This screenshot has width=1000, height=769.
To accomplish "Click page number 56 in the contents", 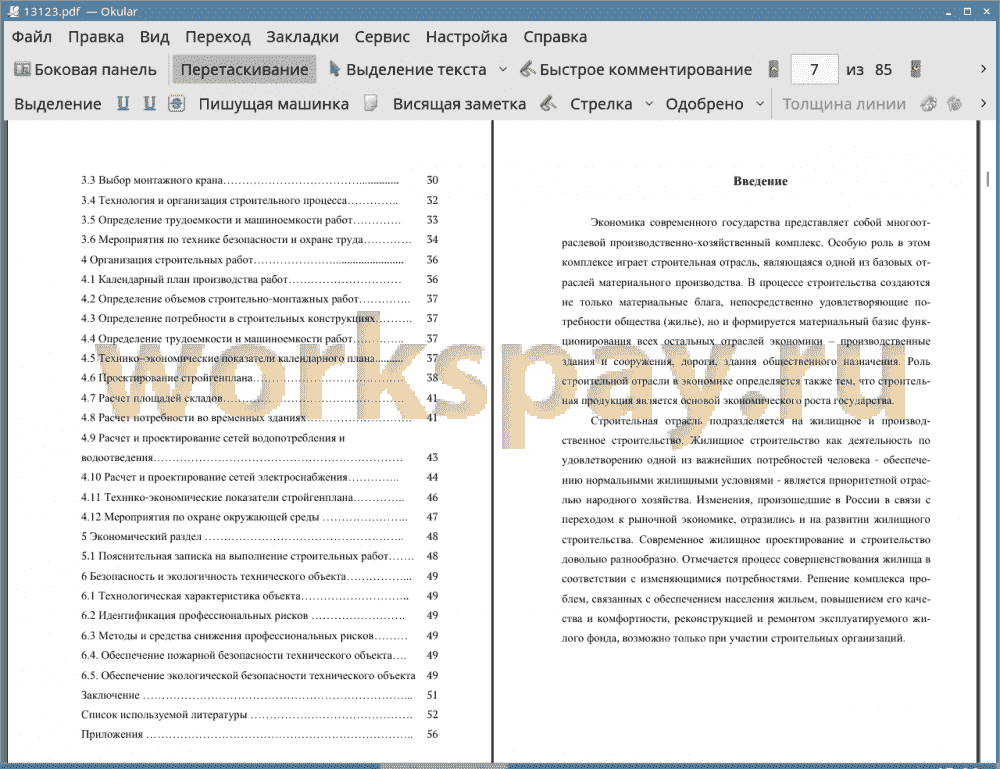I will [432, 735].
